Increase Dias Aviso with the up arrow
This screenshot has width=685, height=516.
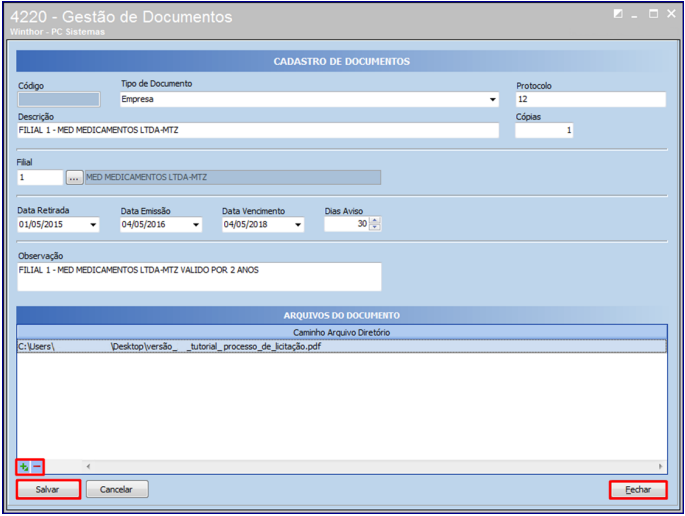[375, 221]
